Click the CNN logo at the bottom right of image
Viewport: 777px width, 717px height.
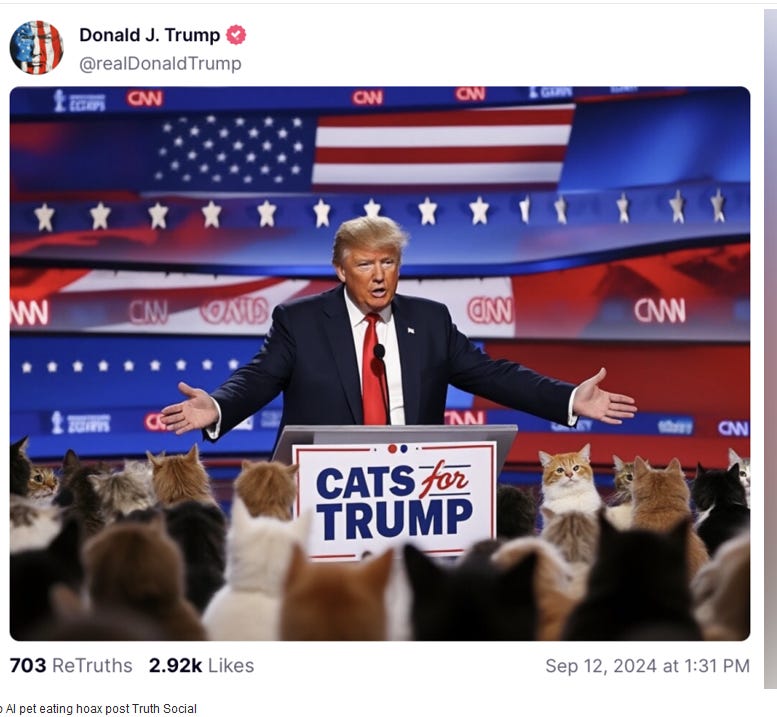[733, 428]
